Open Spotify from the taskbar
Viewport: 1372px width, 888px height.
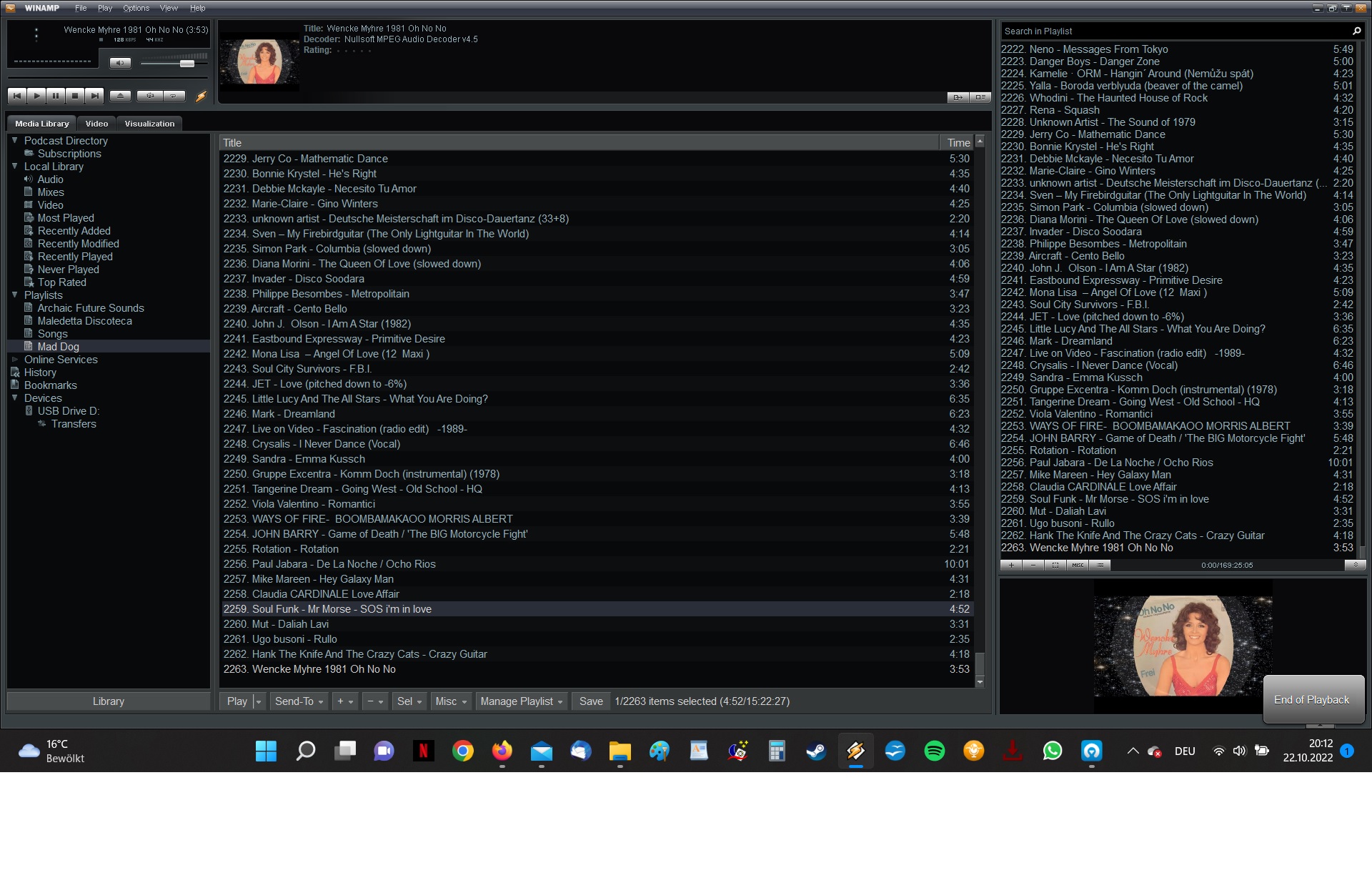(934, 751)
